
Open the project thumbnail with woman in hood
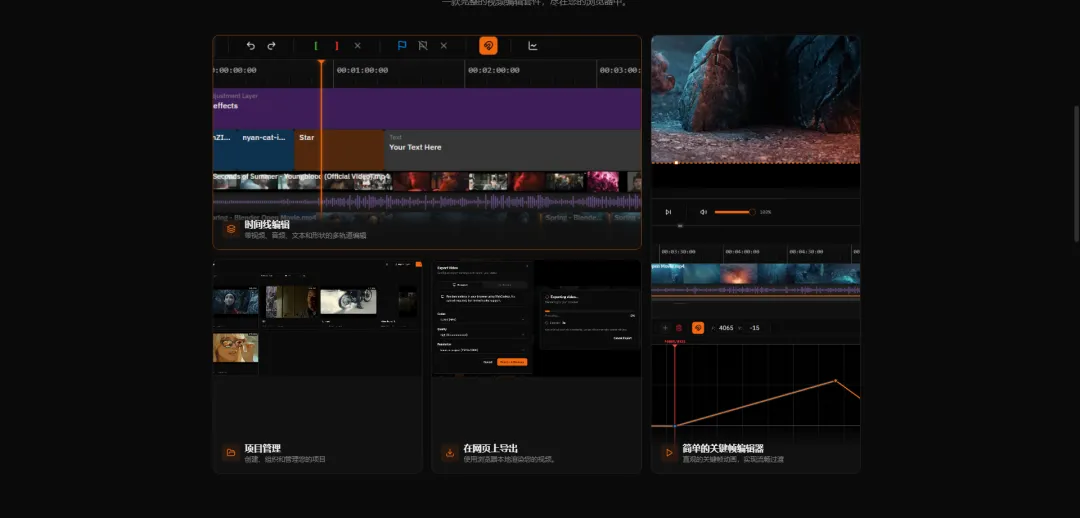(236, 303)
